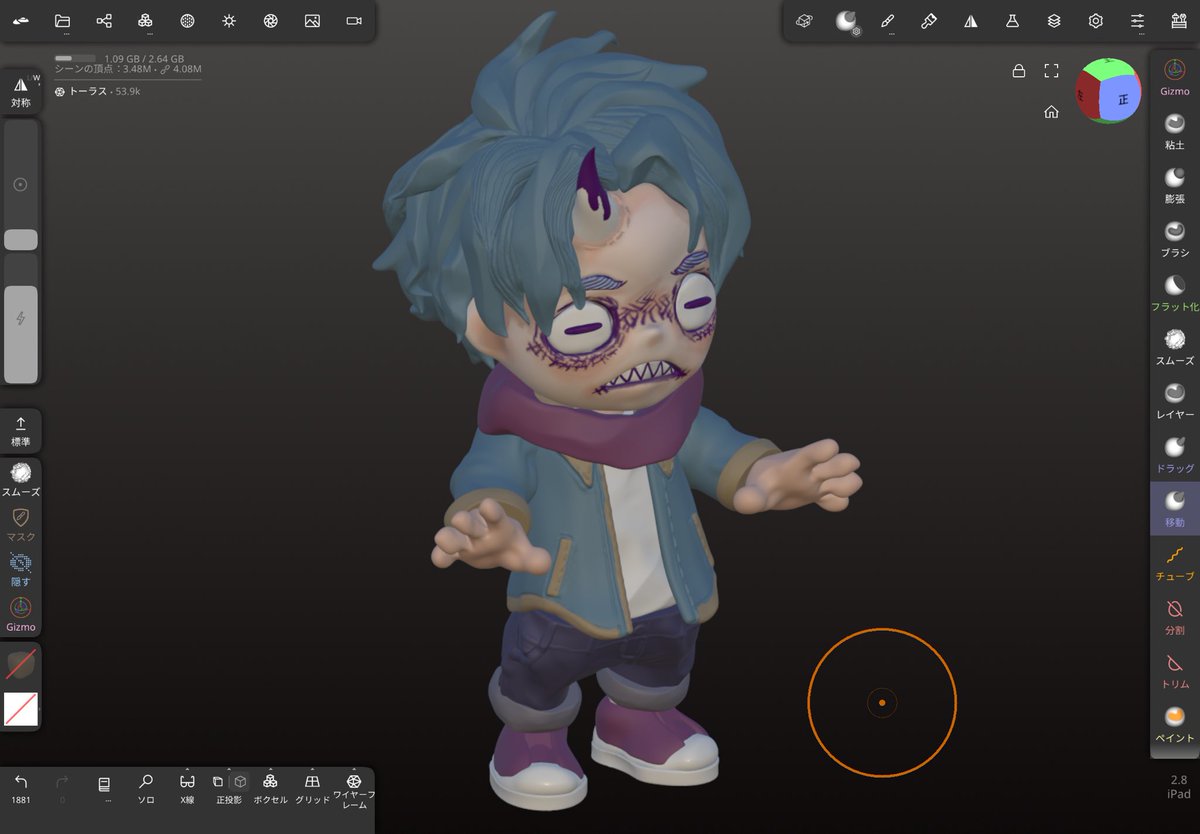The width and height of the screenshot is (1200, 834).
Task: Toggle the マスク mask shortcut
Action: [21, 524]
